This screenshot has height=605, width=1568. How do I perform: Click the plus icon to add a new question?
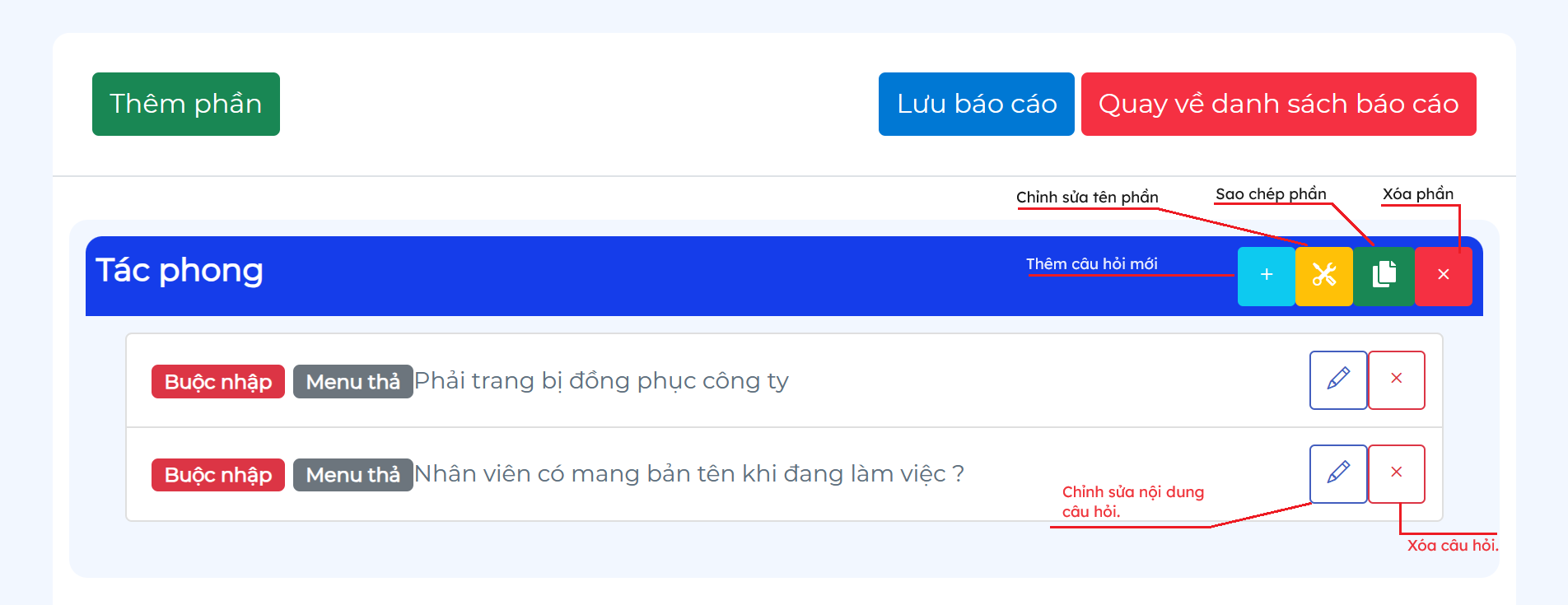pos(1266,275)
